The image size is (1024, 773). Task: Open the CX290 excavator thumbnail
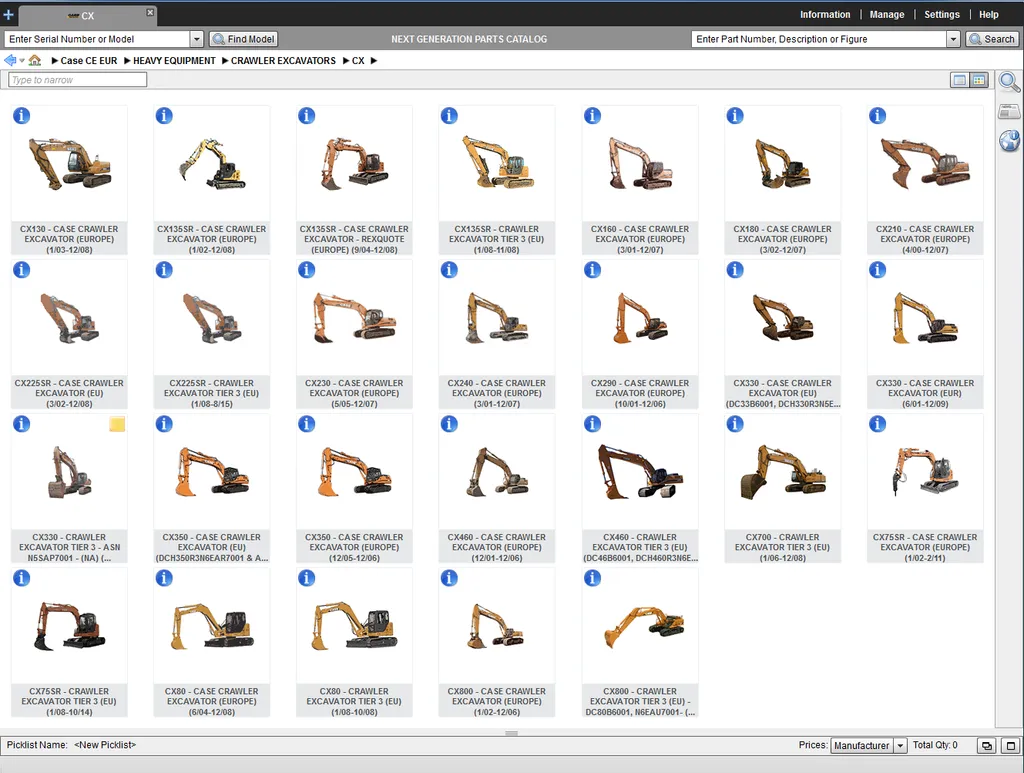click(x=640, y=318)
